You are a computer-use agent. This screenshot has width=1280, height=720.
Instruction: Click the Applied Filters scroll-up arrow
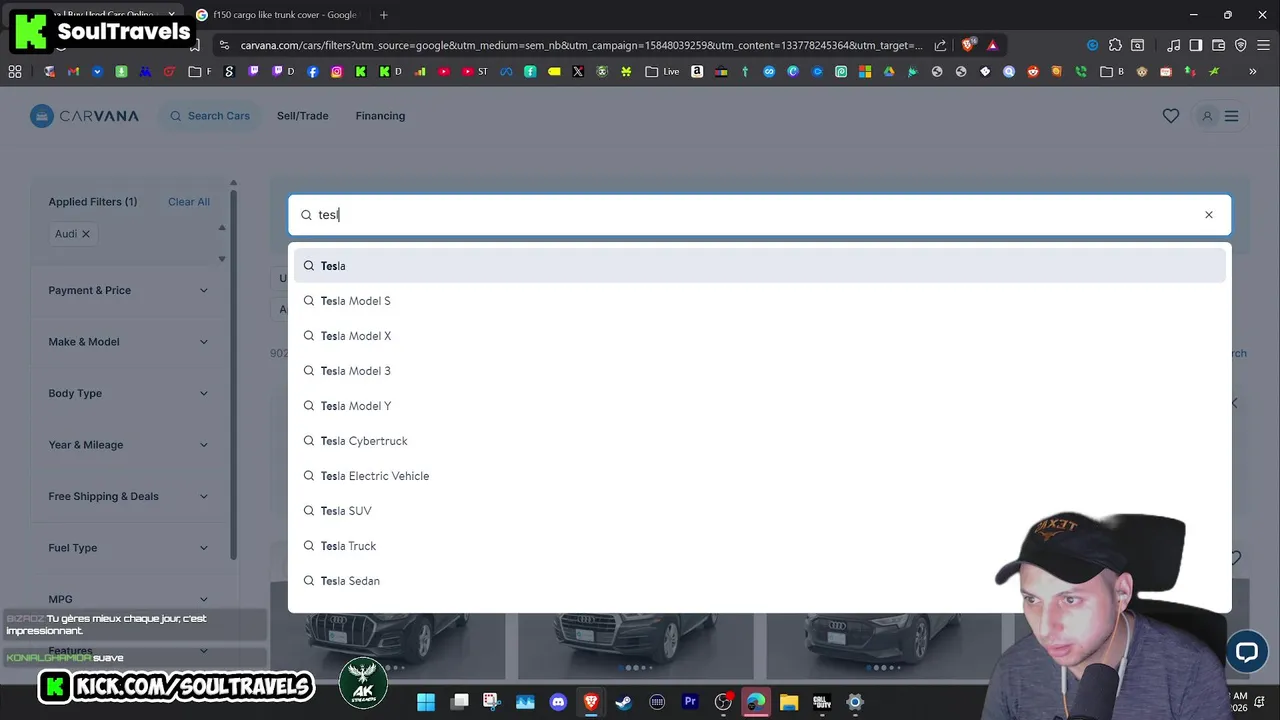[x=222, y=228]
